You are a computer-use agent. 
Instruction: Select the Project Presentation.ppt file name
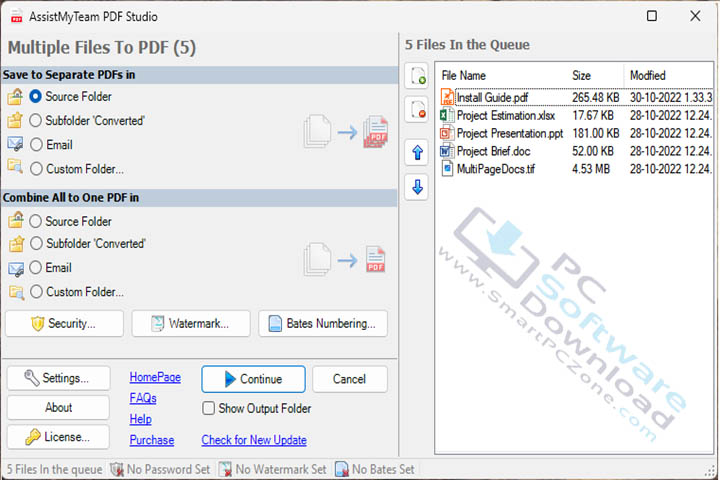(x=510, y=133)
